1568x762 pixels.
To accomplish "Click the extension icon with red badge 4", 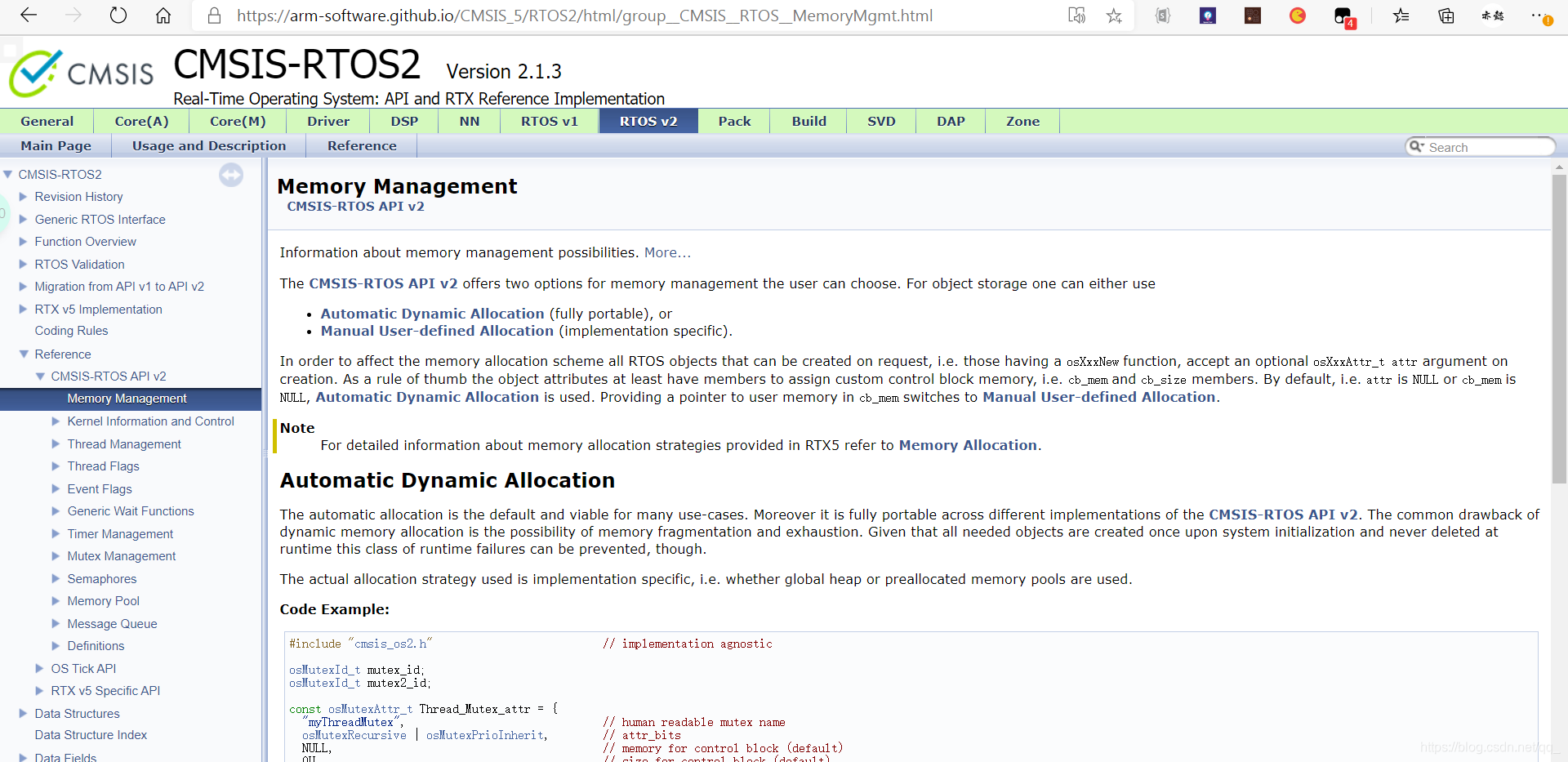I will point(1343,16).
